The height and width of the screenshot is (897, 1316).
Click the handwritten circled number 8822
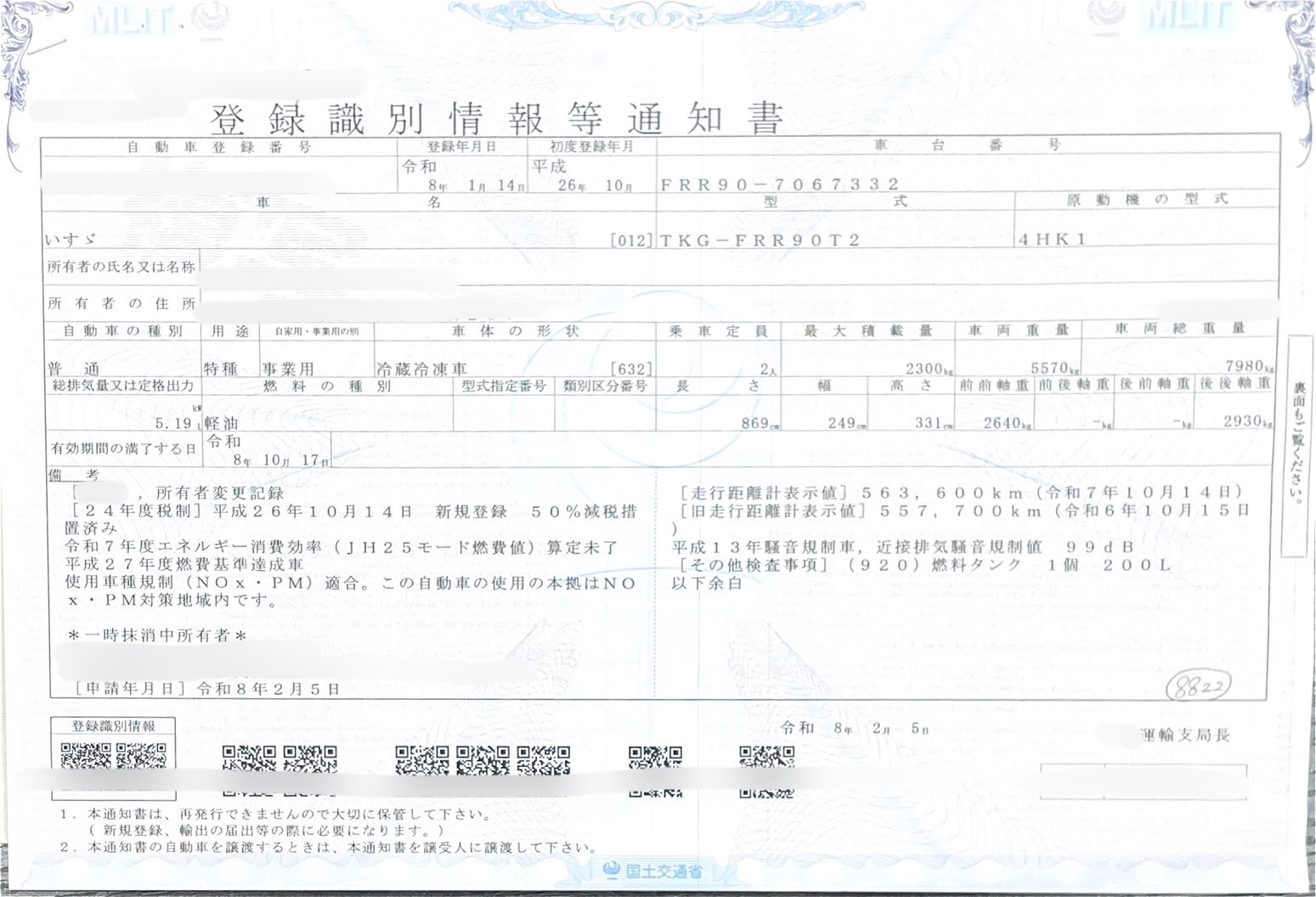[x=1198, y=686]
